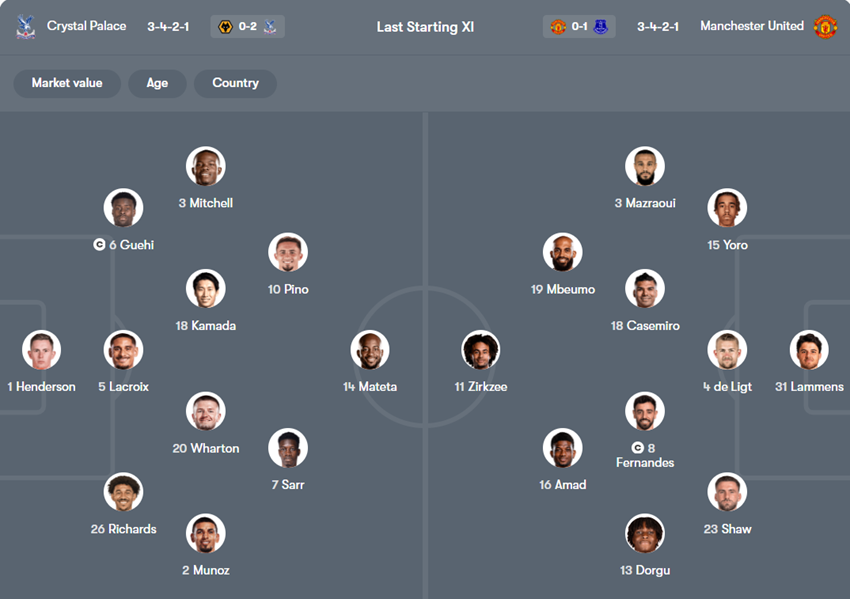The width and height of the screenshot is (850, 599).
Task: Open the Man United 0-1 Everton result badge
Action: coord(579,27)
